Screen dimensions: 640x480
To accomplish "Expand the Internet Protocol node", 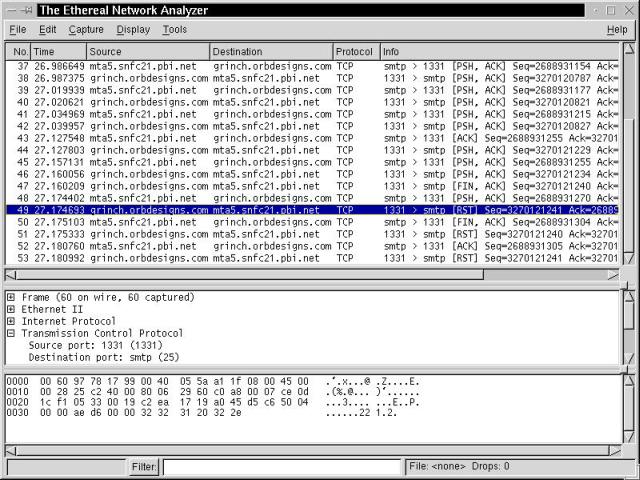I will [x=11, y=322].
